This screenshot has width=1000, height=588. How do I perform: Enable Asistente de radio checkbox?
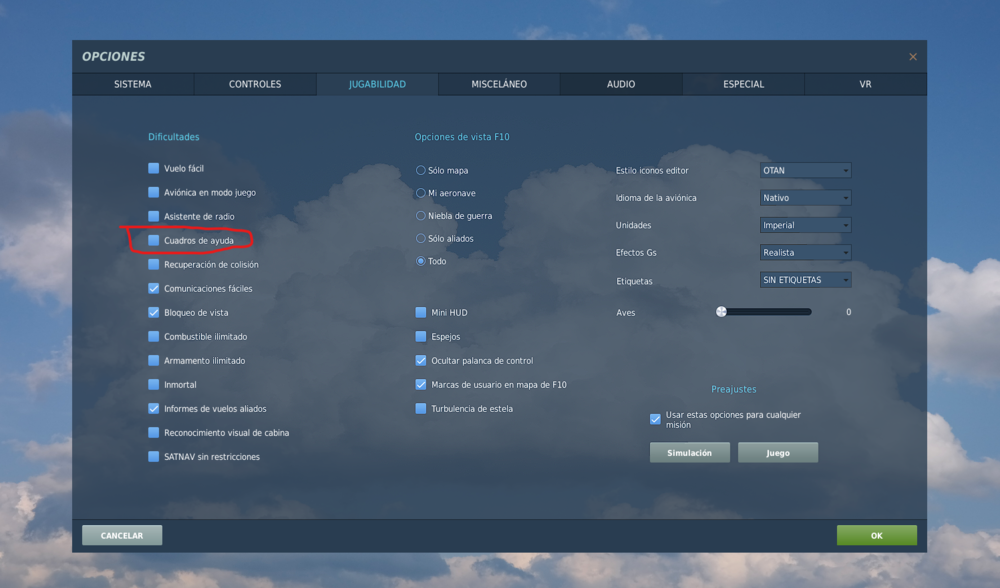[x=154, y=216]
